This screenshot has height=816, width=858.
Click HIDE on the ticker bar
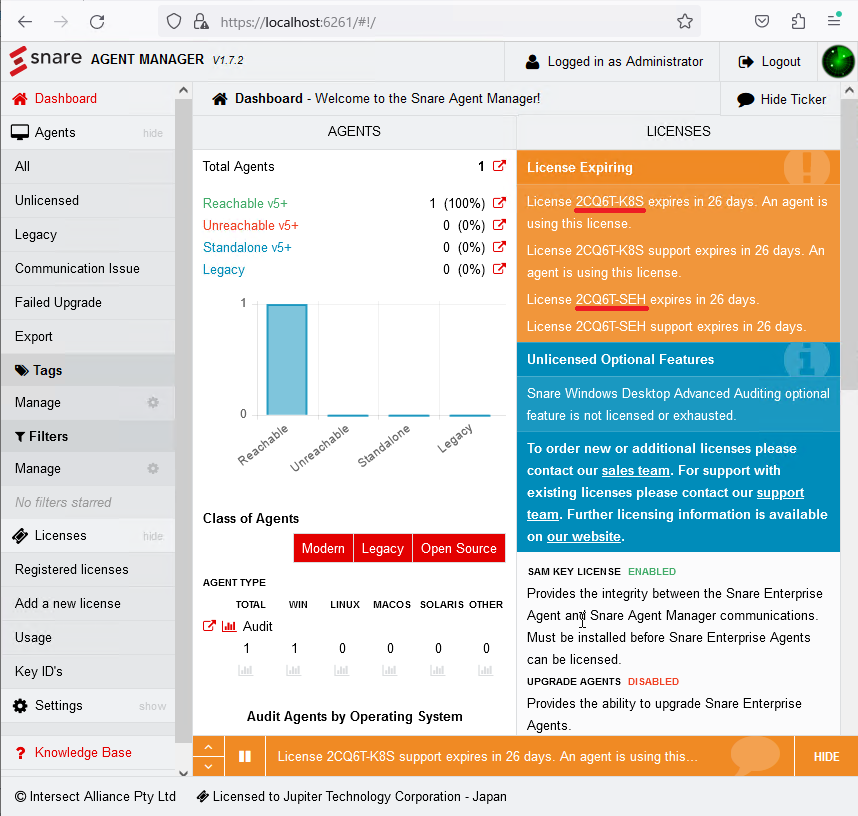coord(826,756)
